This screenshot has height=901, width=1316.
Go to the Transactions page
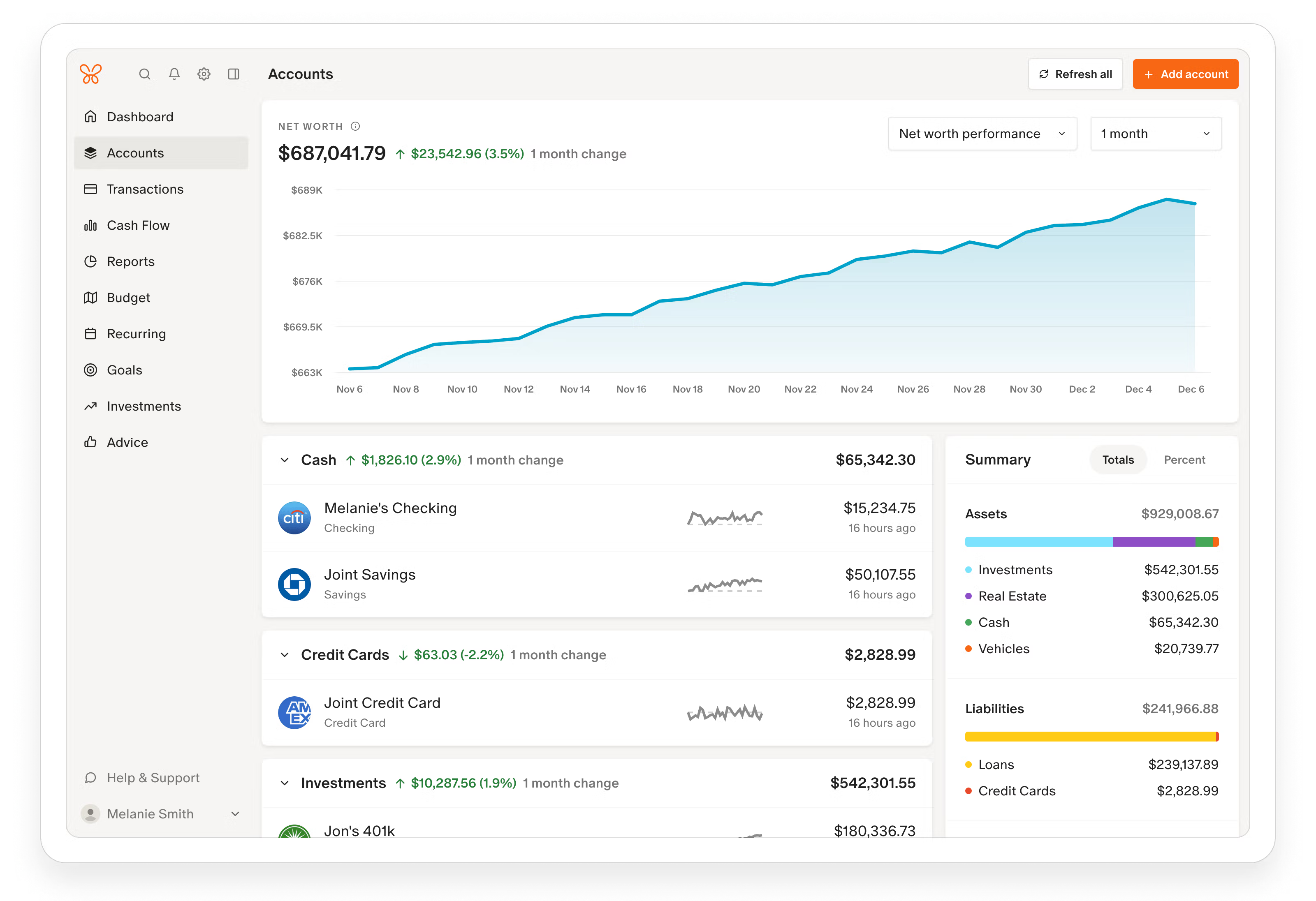(x=145, y=189)
